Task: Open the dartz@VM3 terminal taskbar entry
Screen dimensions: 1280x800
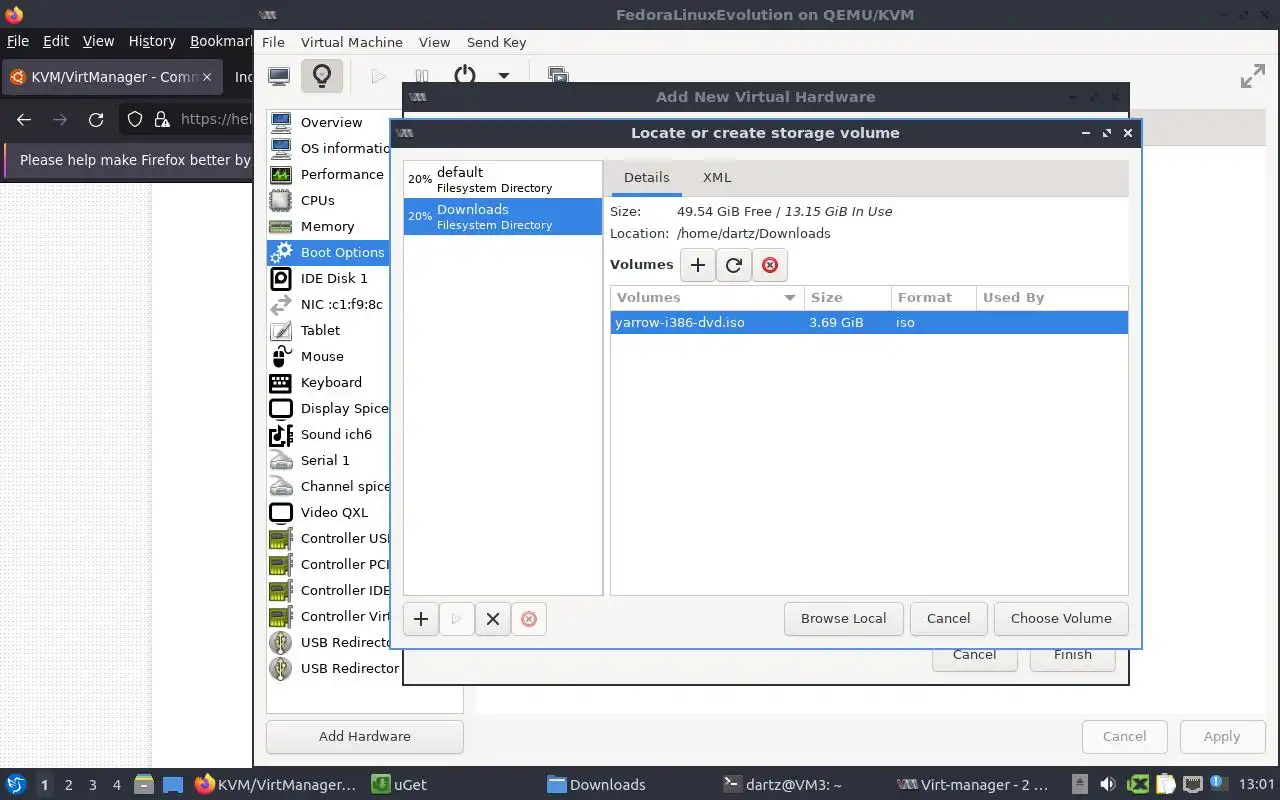Action: click(782, 785)
